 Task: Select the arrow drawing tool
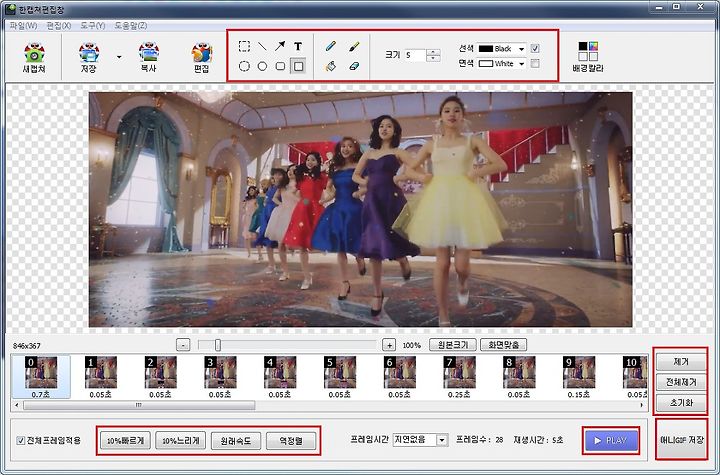coord(280,46)
